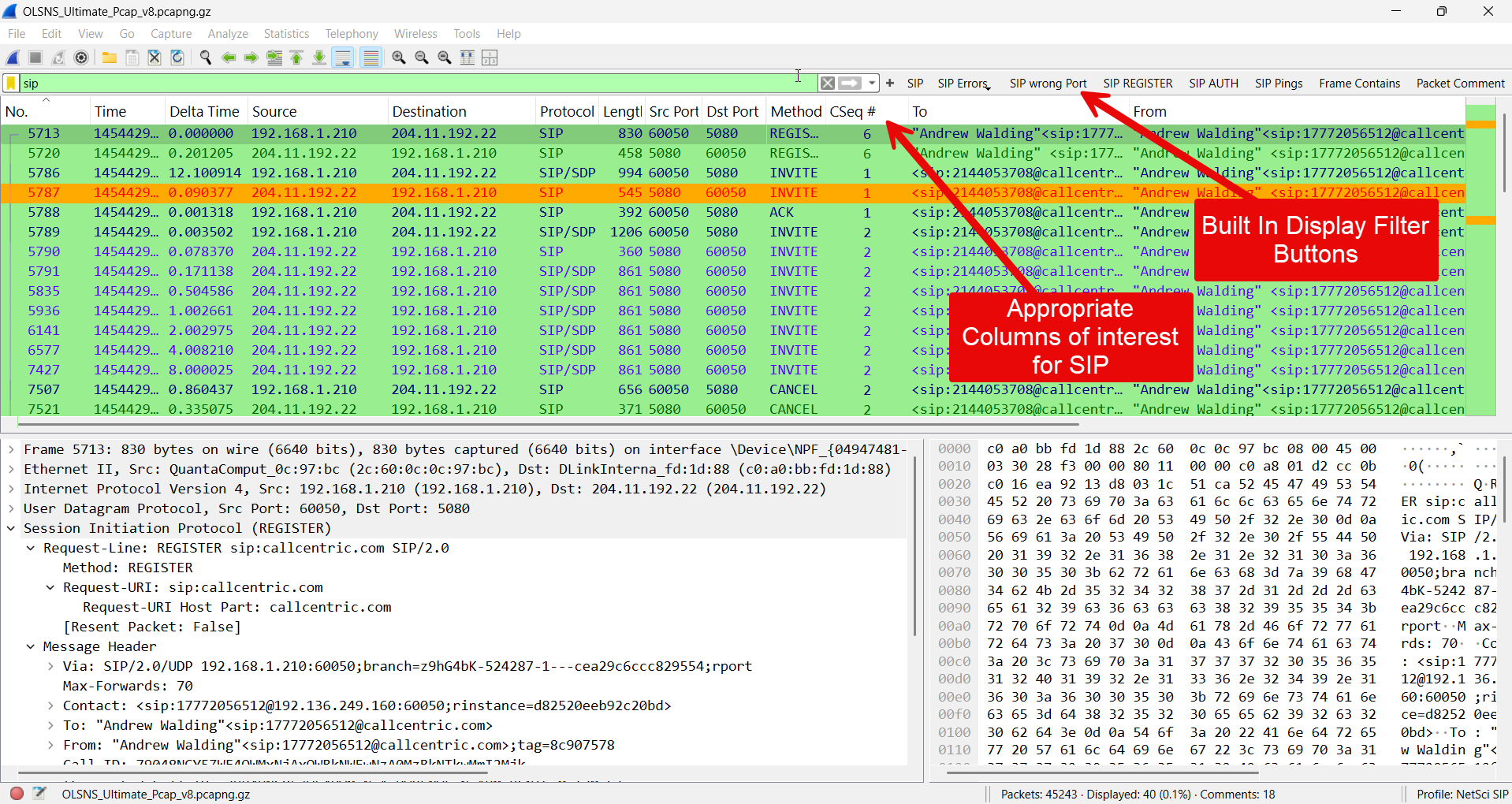Open capture options gear icon

tap(81, 58)
